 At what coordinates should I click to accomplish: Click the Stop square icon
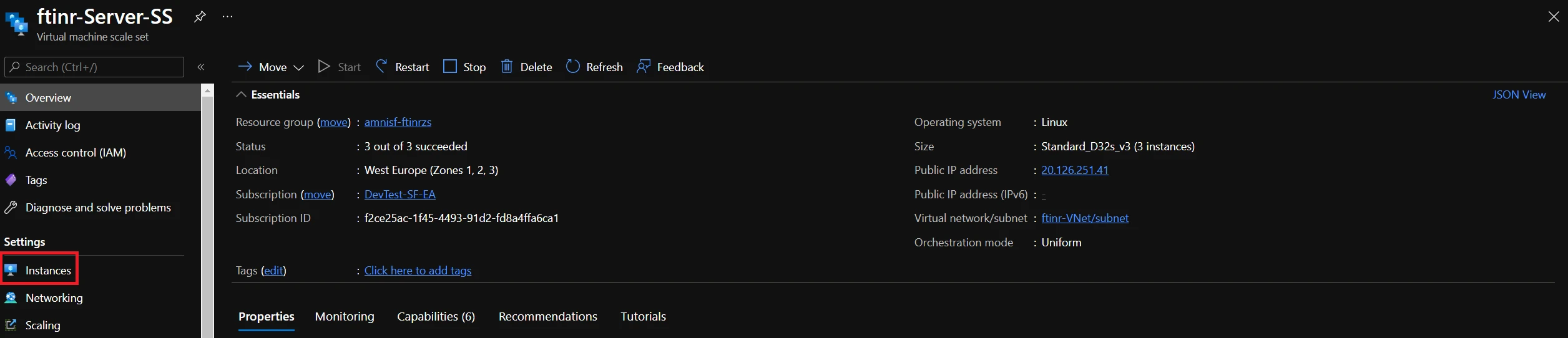point(449,66)
